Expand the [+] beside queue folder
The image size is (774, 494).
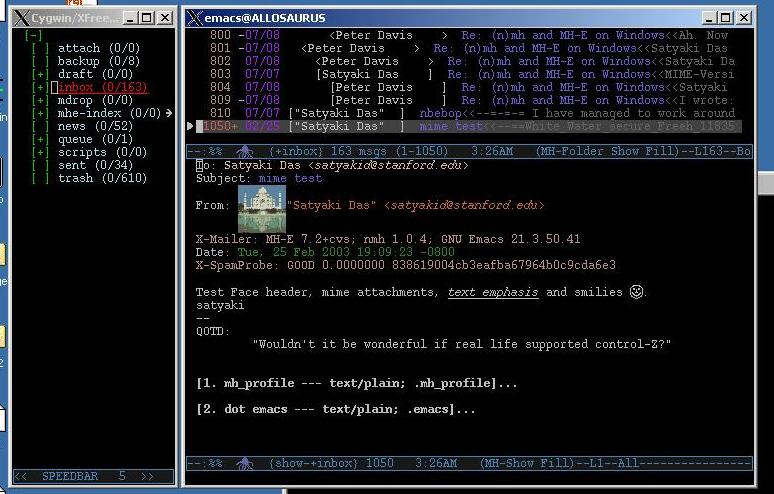(x=40, y=139)
